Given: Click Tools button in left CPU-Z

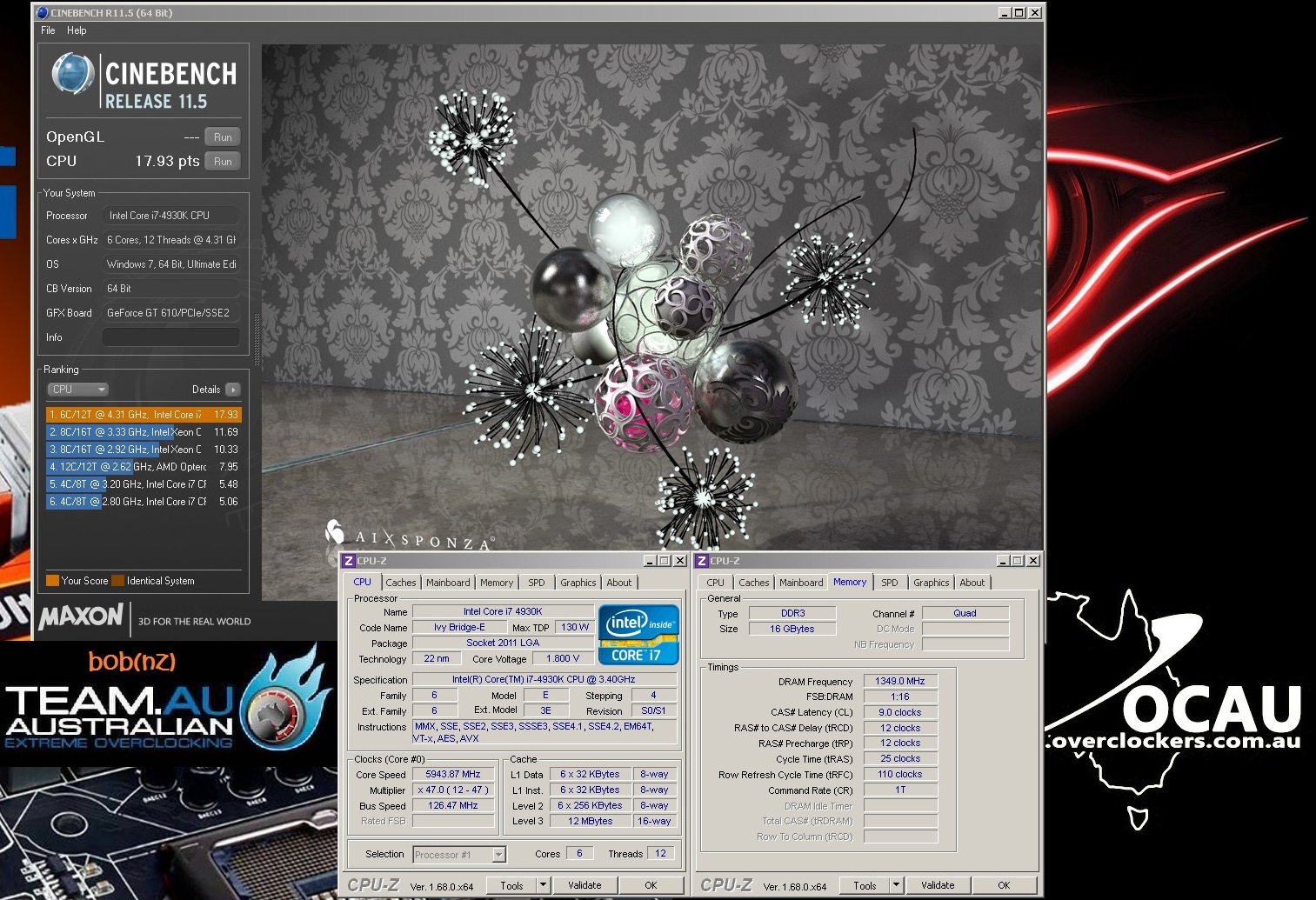Looking at the screenshot, I should click(511, 885).
